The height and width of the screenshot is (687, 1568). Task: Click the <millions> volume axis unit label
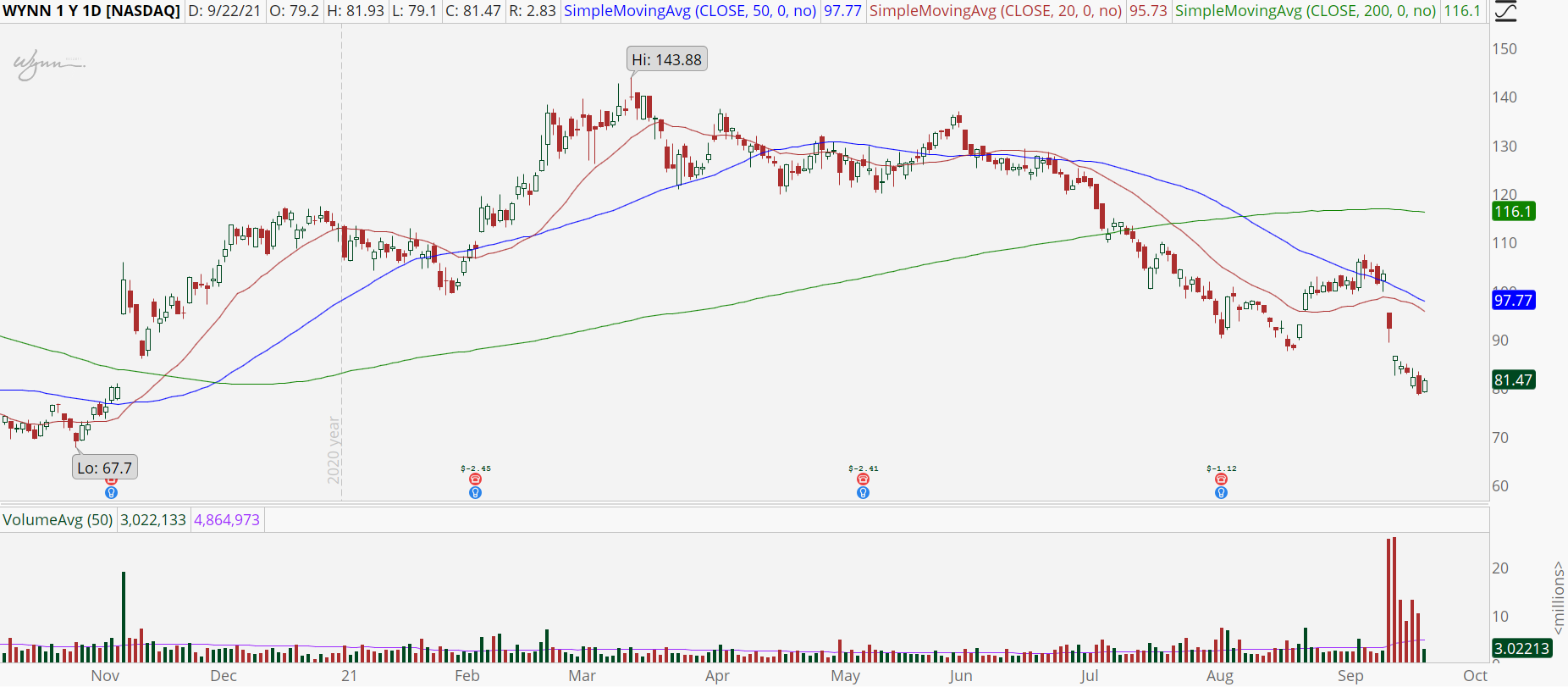point(1559,597)
